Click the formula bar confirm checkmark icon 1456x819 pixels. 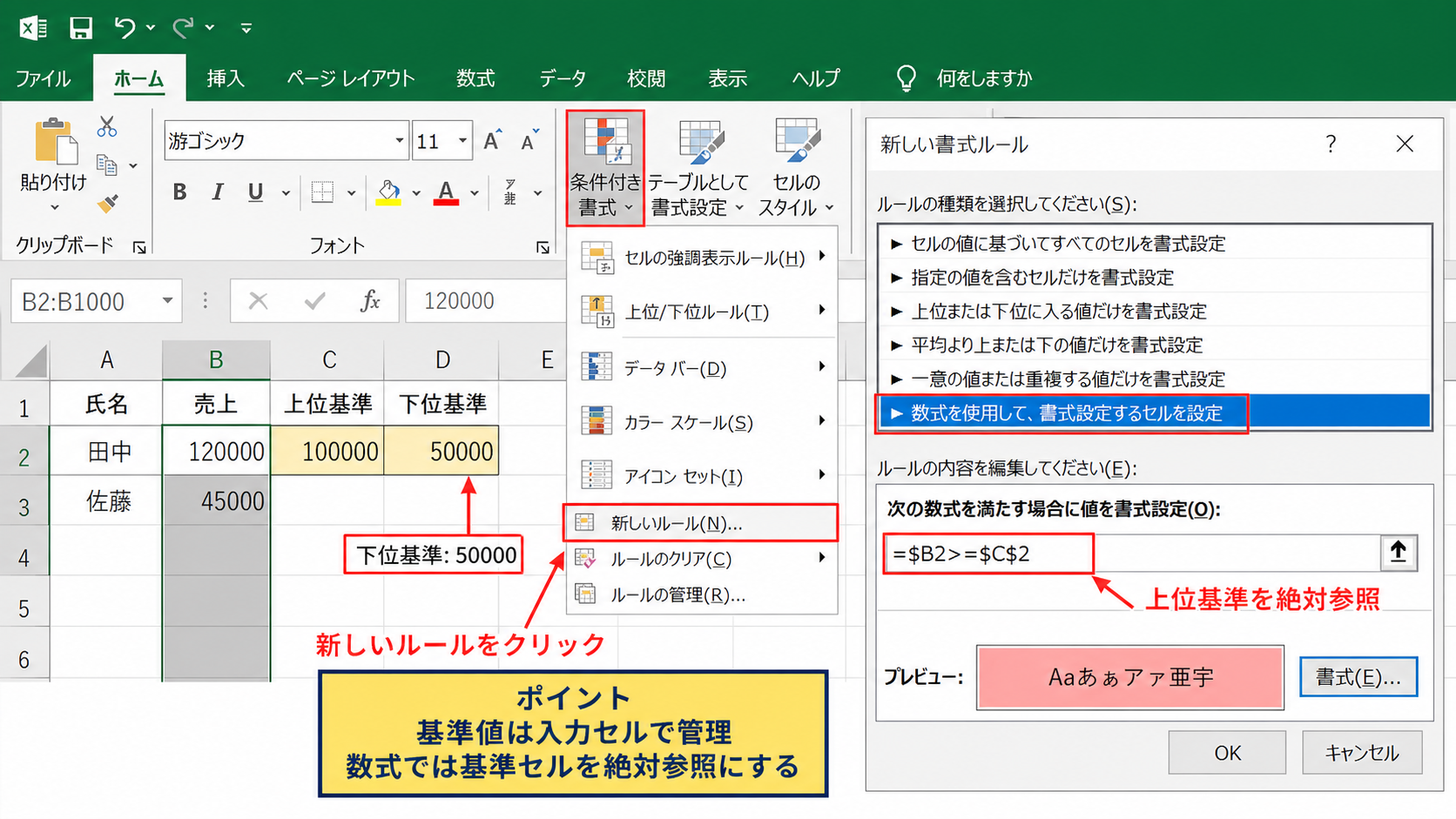pos(314,301)
